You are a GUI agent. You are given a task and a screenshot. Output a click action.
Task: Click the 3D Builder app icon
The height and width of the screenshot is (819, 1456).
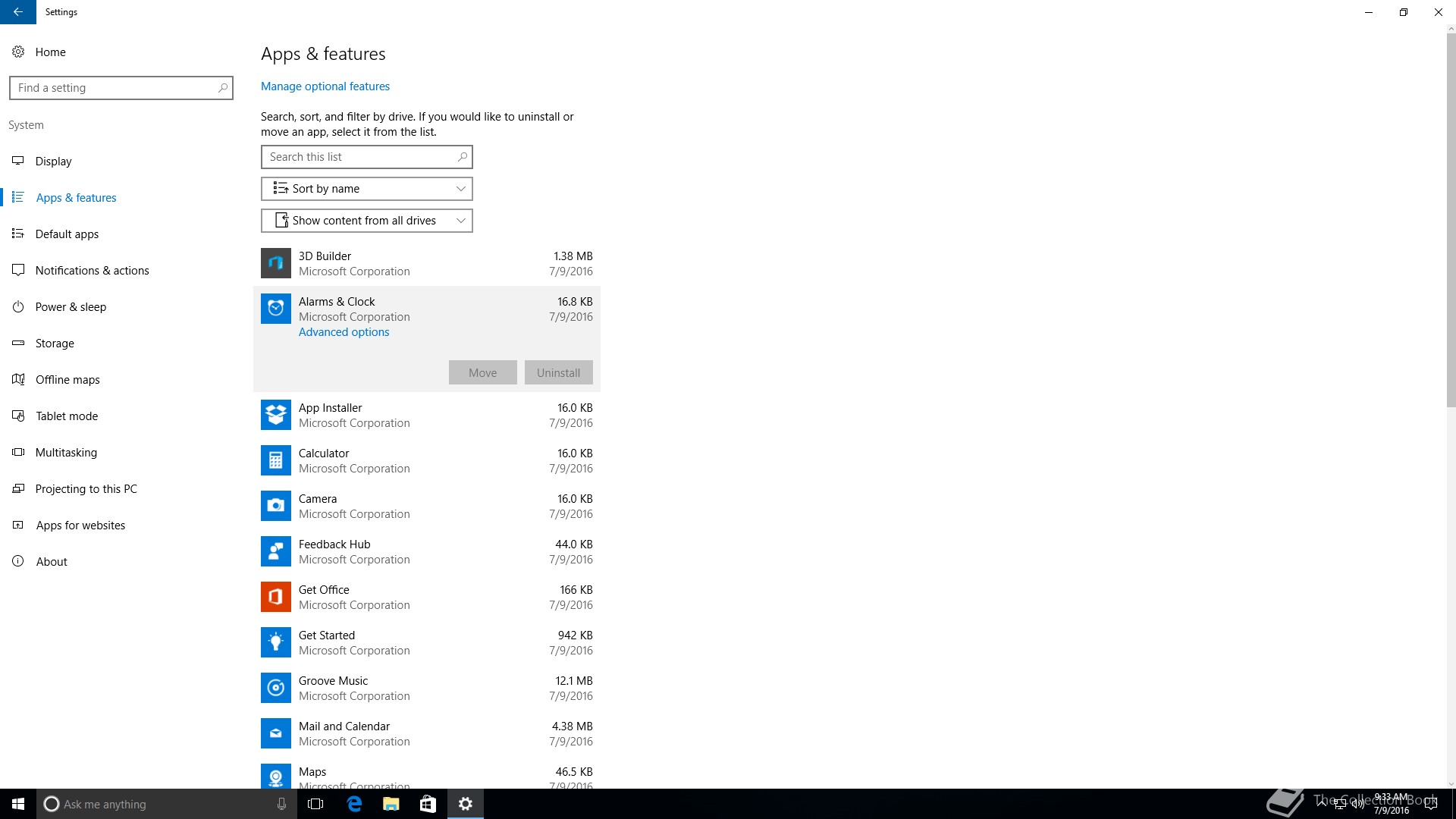coord(276,263)
